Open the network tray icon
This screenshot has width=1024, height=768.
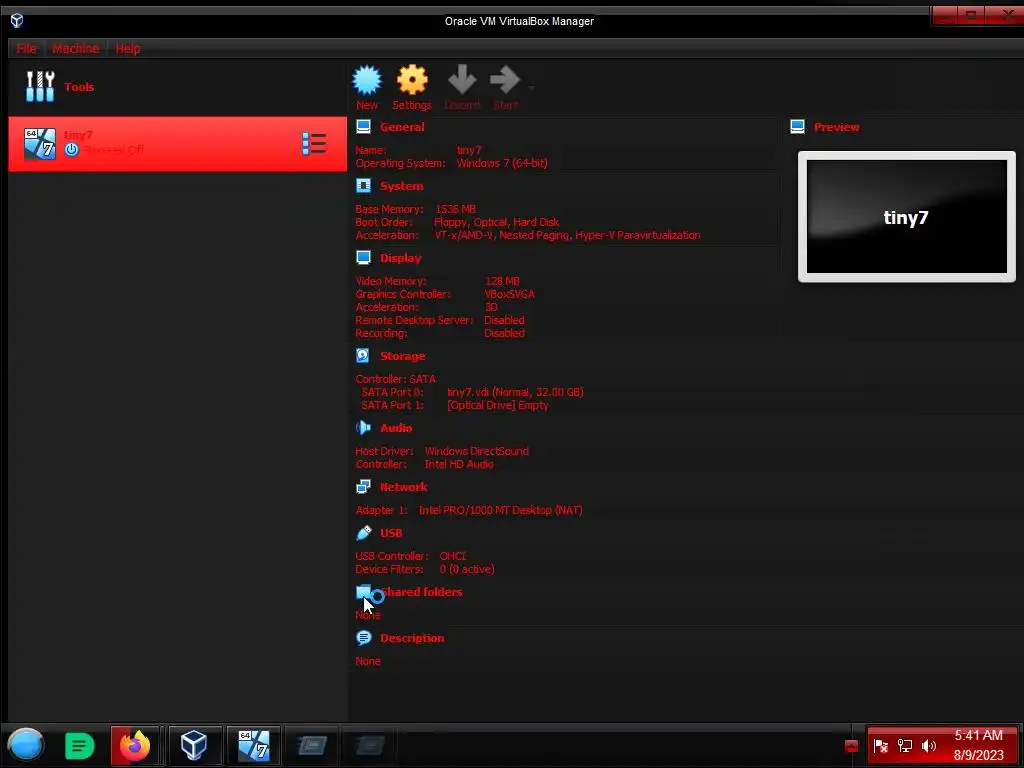coord(904,746)
